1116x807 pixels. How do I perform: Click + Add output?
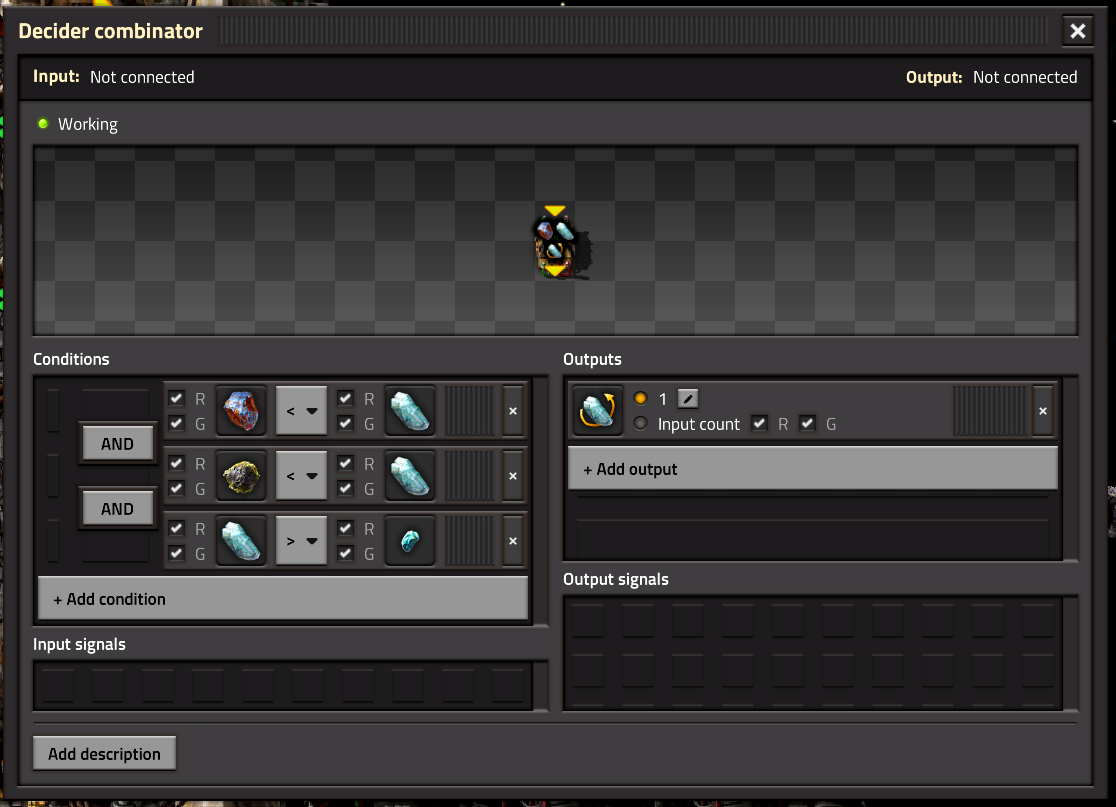pyautogui.click(x=812, y=468)
